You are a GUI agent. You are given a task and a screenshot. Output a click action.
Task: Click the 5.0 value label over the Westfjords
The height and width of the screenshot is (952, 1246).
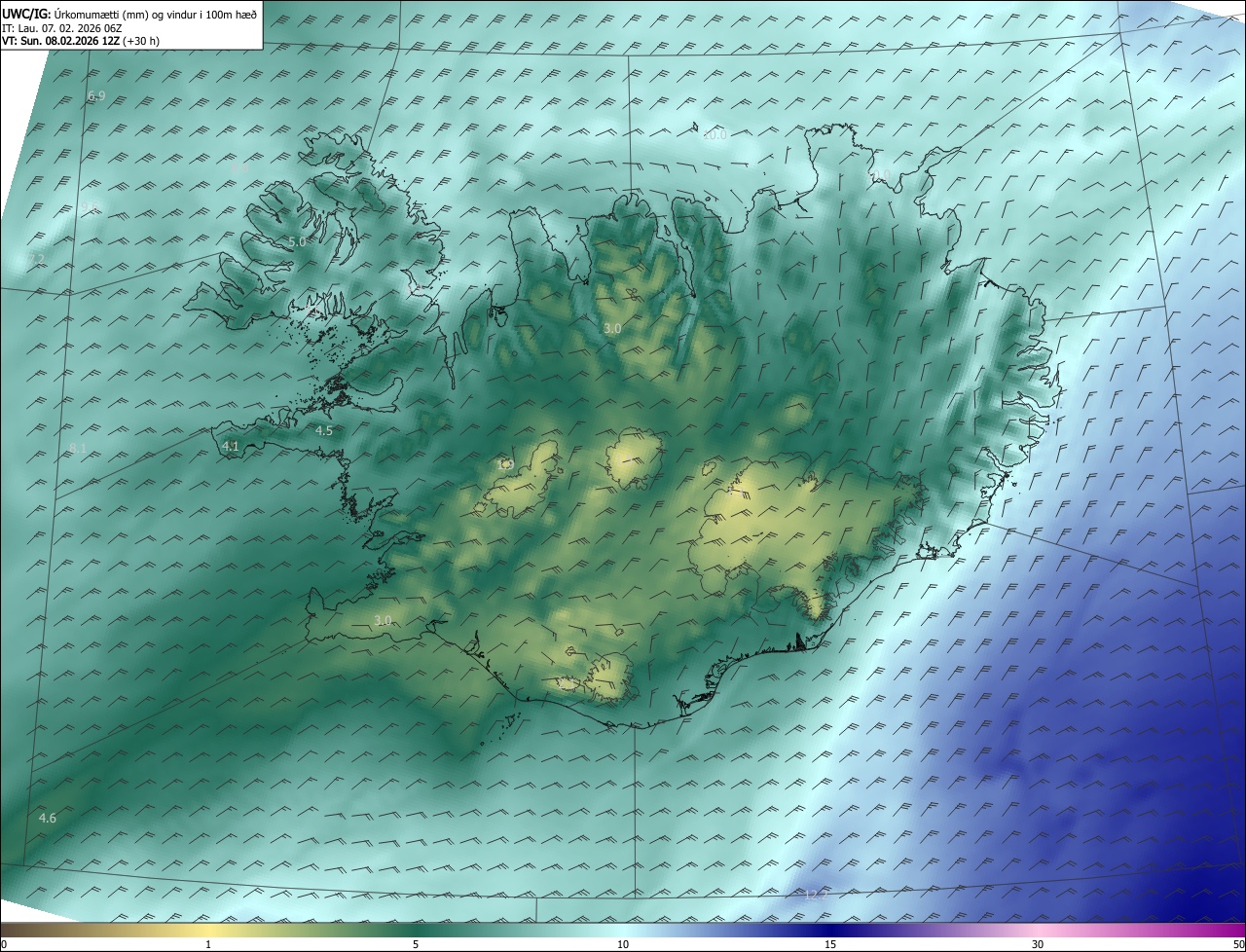pos(297,241)
